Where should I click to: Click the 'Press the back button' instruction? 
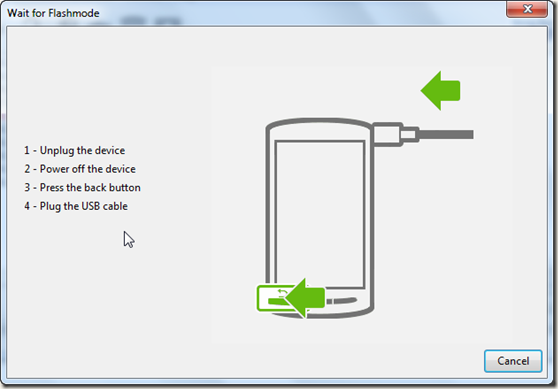click(x=90, y=187)
